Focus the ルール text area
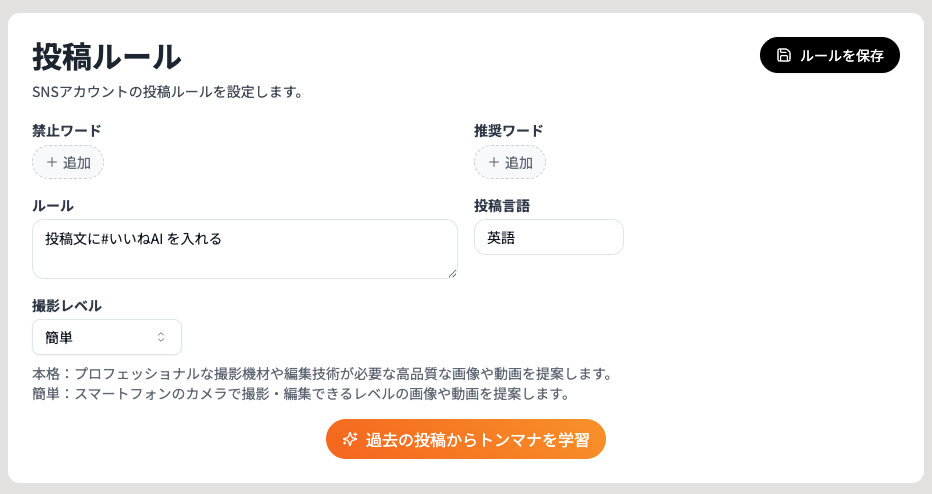932x494 pixels. pos(244,249)
